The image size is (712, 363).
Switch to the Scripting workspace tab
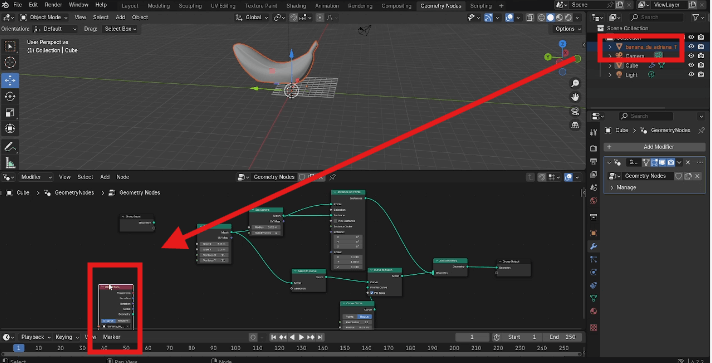click(481, 6)
